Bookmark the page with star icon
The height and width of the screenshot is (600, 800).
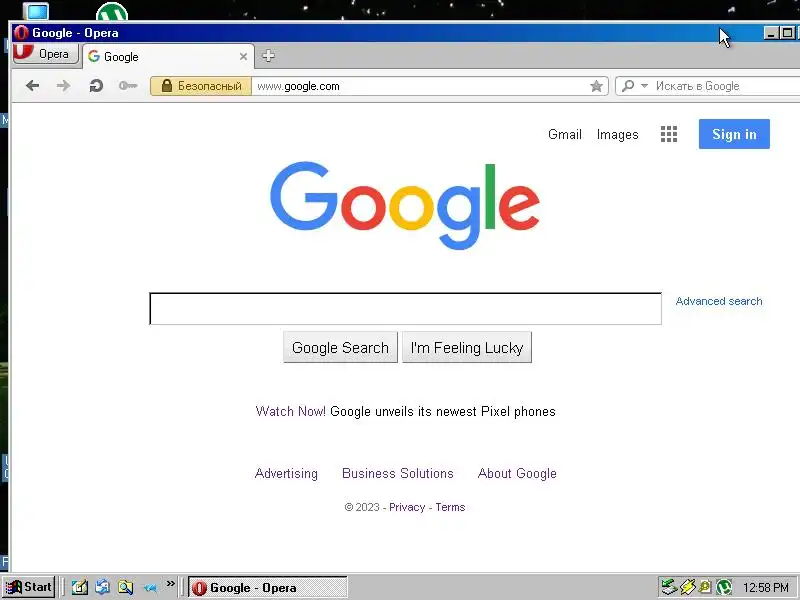596,86
